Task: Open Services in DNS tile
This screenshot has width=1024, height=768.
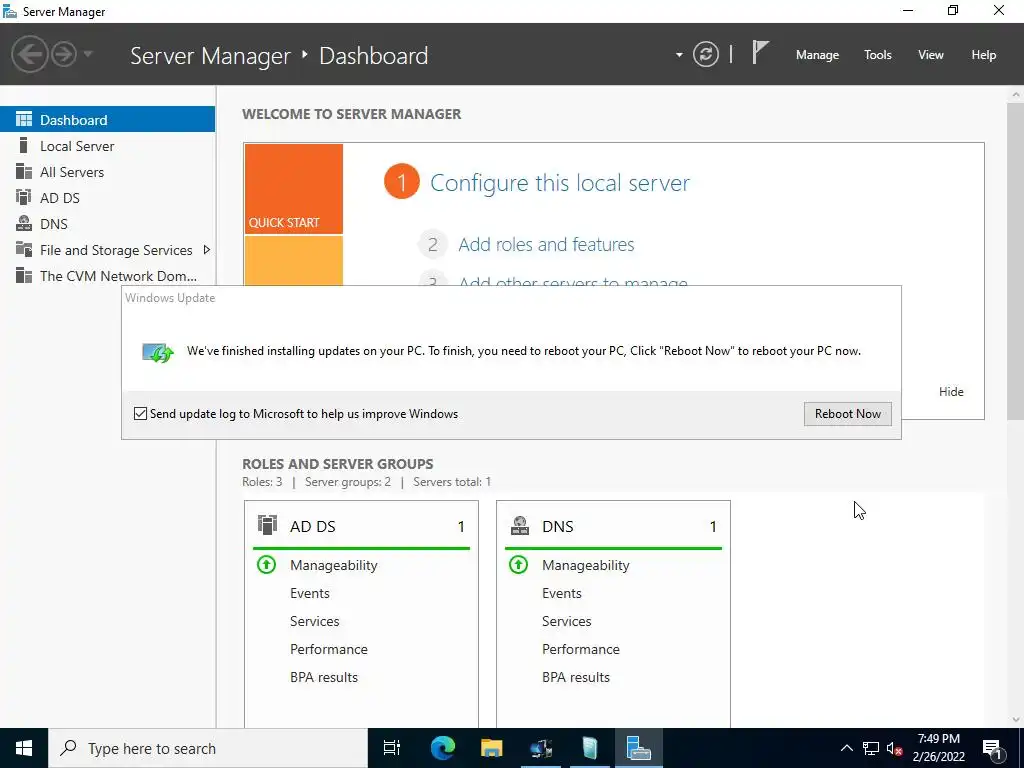Action: pyautogui.click(x=567, y=621)
